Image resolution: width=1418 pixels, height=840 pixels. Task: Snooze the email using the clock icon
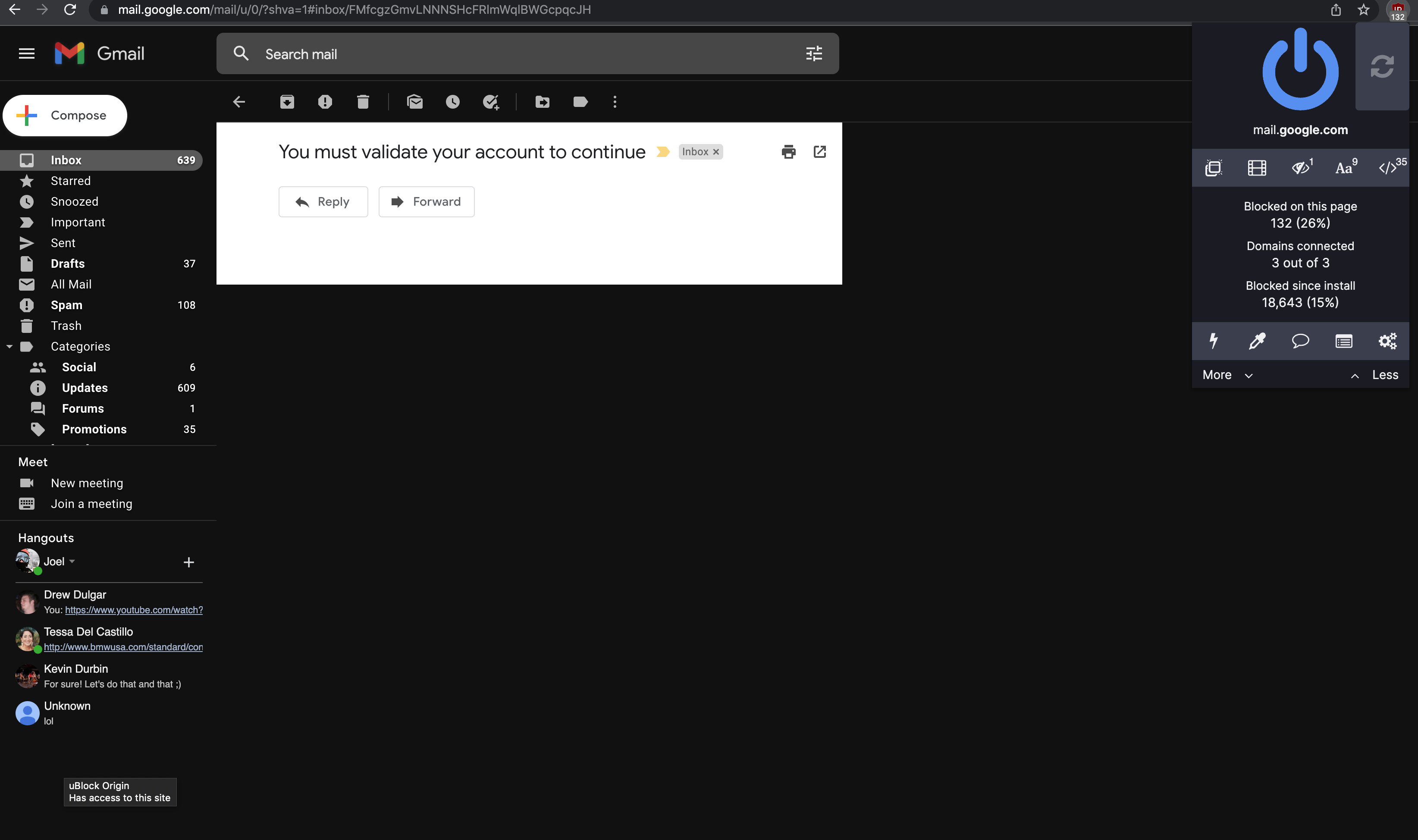coord(452,102)
